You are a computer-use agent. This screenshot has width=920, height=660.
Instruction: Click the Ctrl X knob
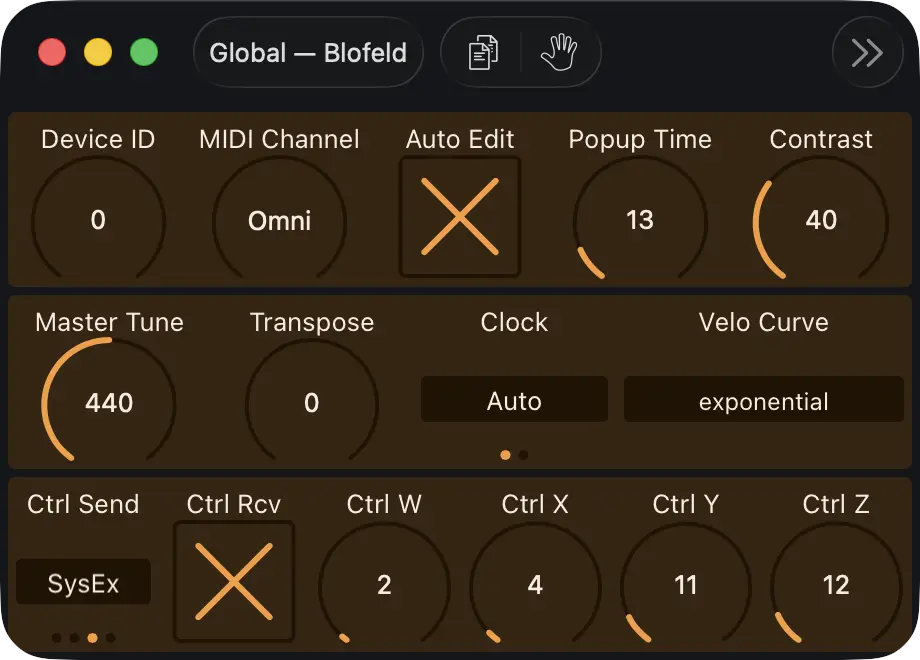pyautogui.click(x=535, y=584)
